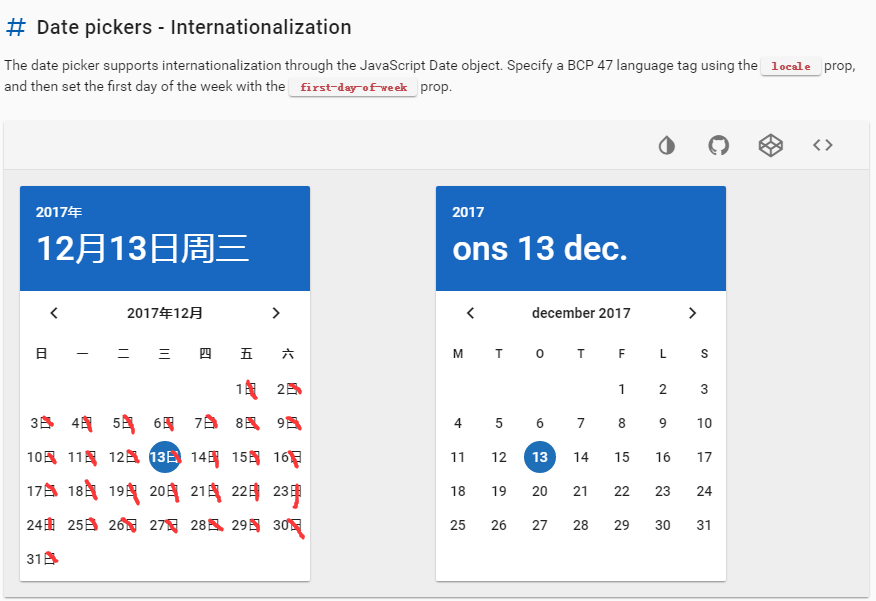Open the example in Codepen

point(770,145)
